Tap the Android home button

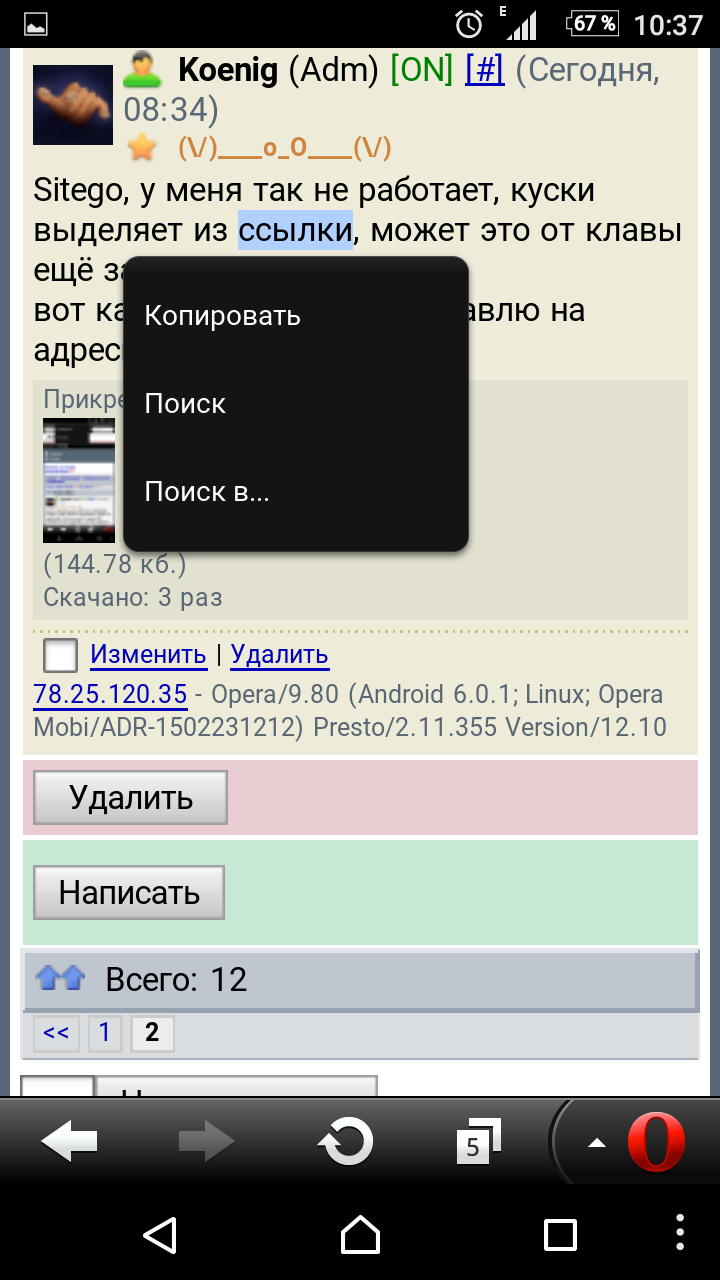pyautogui.click(x=360, y=1234)
